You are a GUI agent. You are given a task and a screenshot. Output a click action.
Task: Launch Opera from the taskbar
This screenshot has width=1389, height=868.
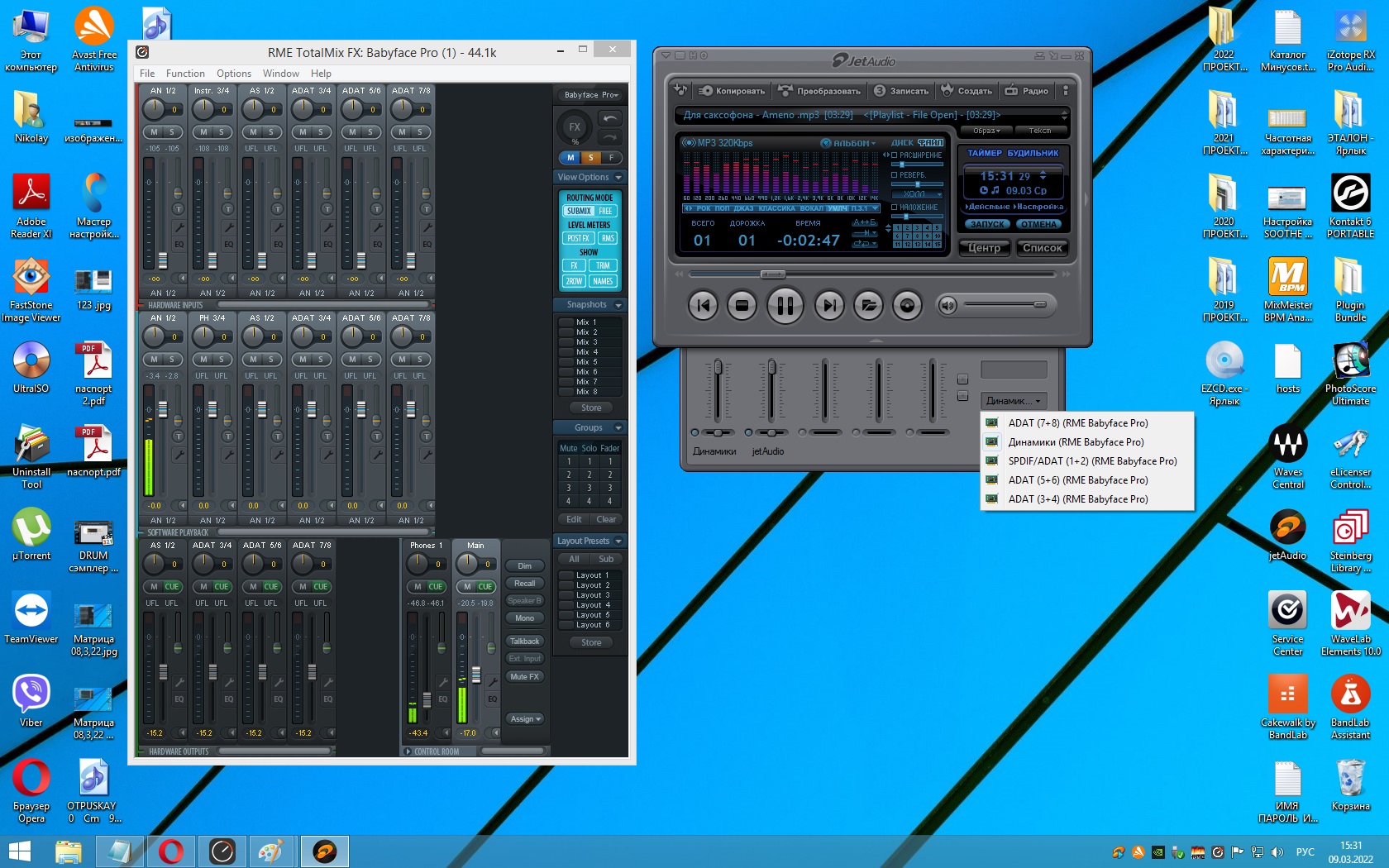tap(171, 851)
